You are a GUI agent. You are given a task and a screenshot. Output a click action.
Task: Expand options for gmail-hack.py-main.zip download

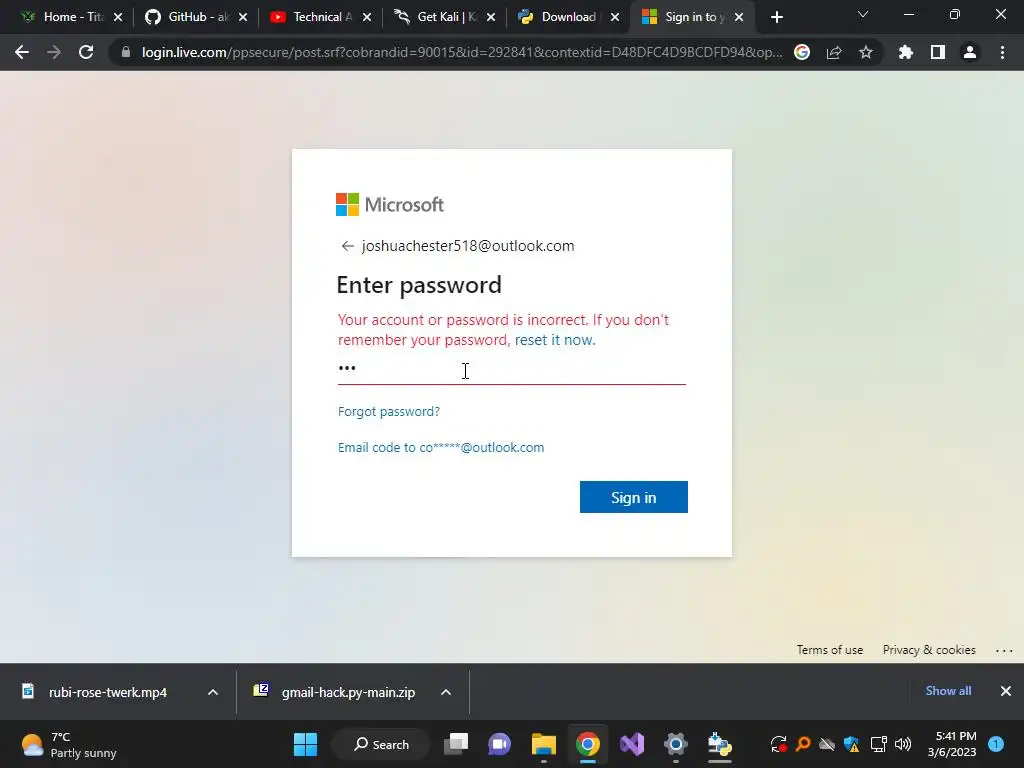[446, 692]
